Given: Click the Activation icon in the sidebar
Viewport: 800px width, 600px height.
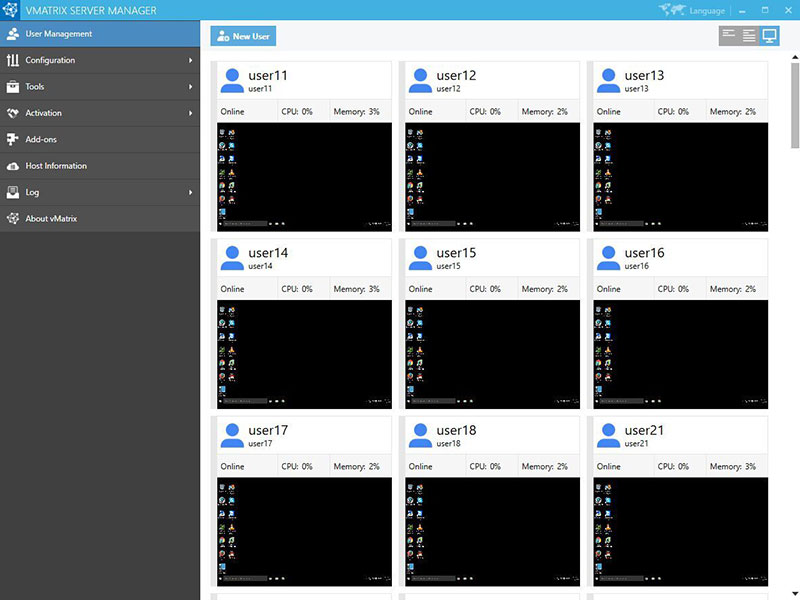Looking at the screenshot, I should click(x=14, y=113).
